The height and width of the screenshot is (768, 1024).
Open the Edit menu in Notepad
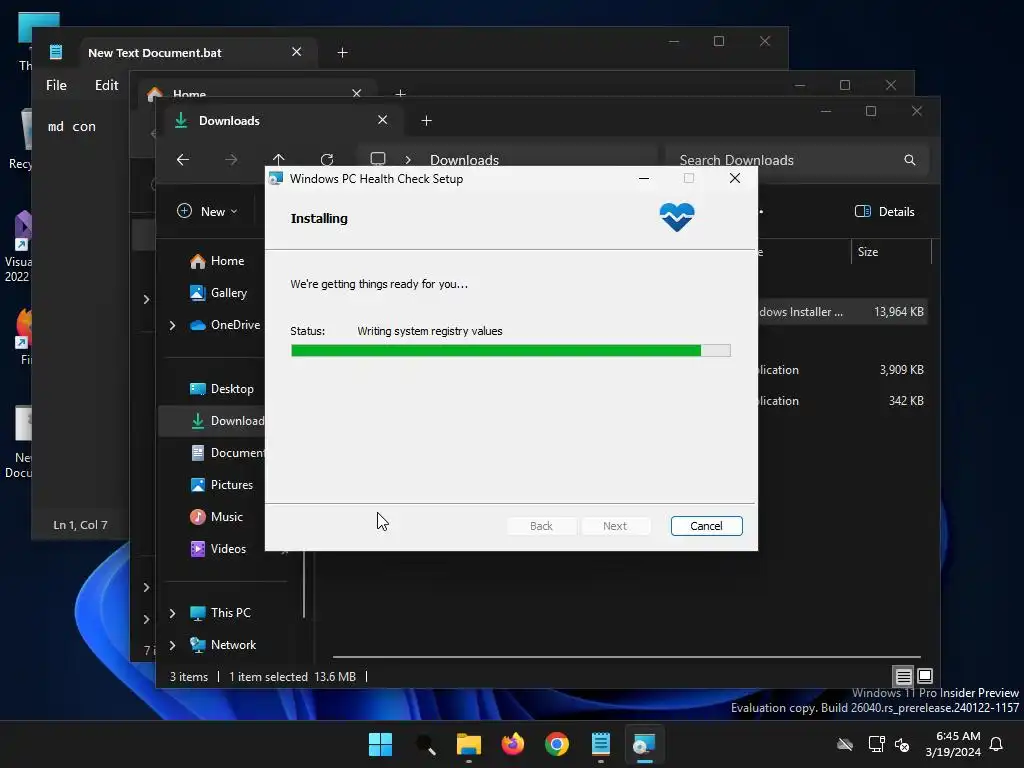pos(106,85)
